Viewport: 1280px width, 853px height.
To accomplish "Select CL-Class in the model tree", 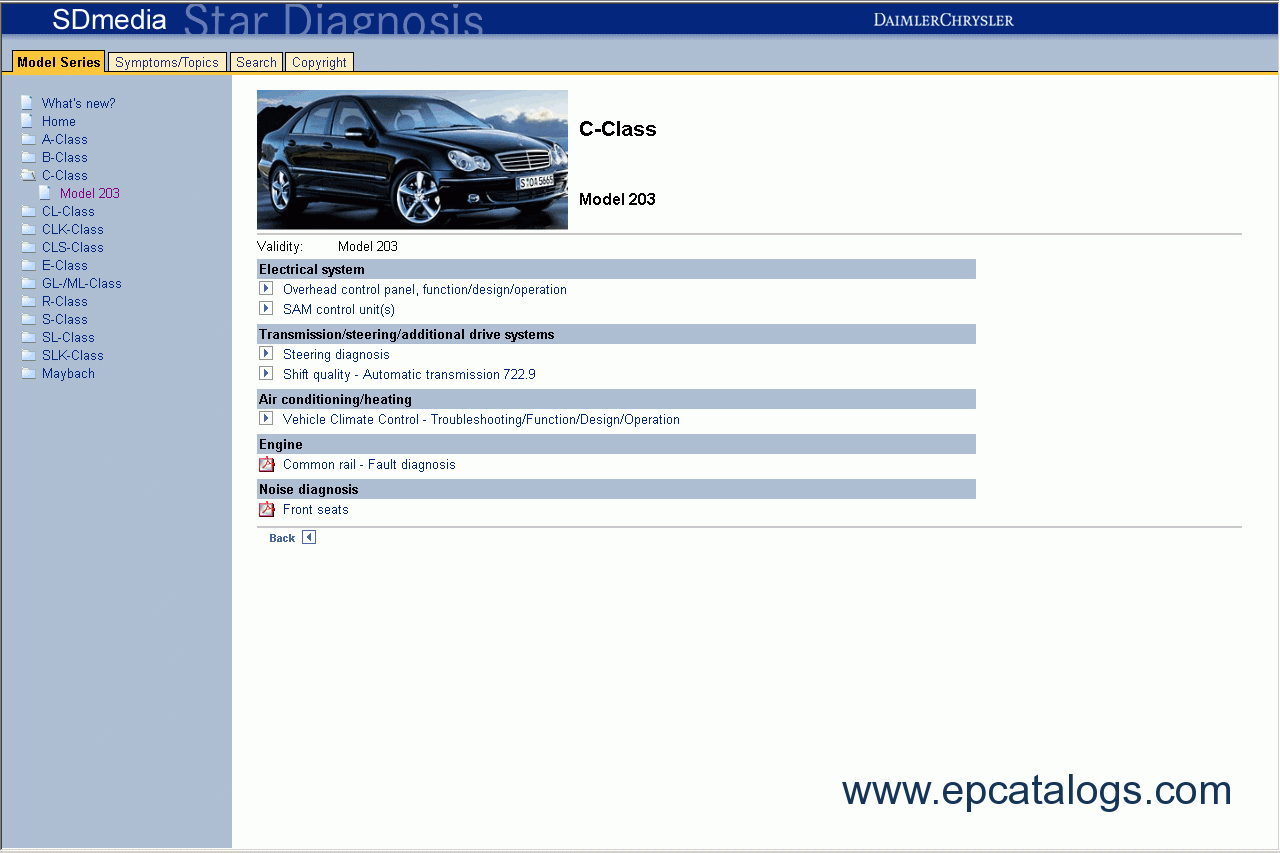I will pos(68,211).
